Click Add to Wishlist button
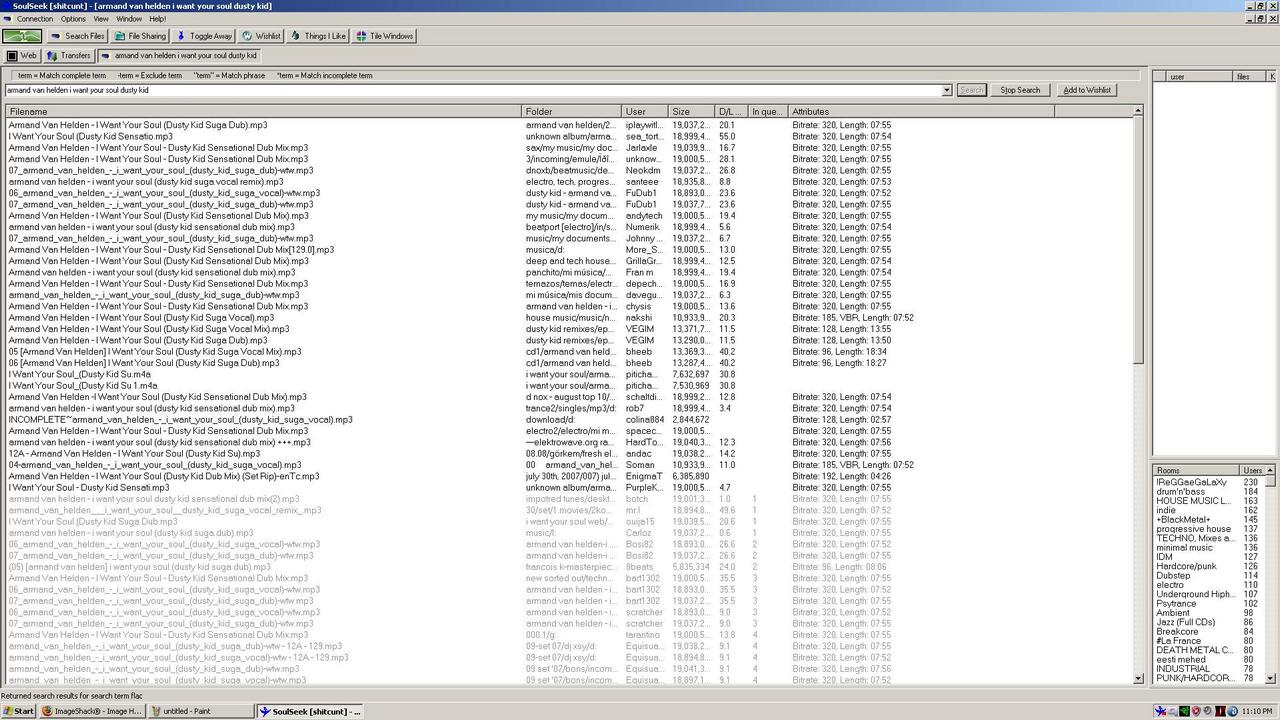Image resolution: width=1280 pixels, height=720 pixels. [1086, 90]
